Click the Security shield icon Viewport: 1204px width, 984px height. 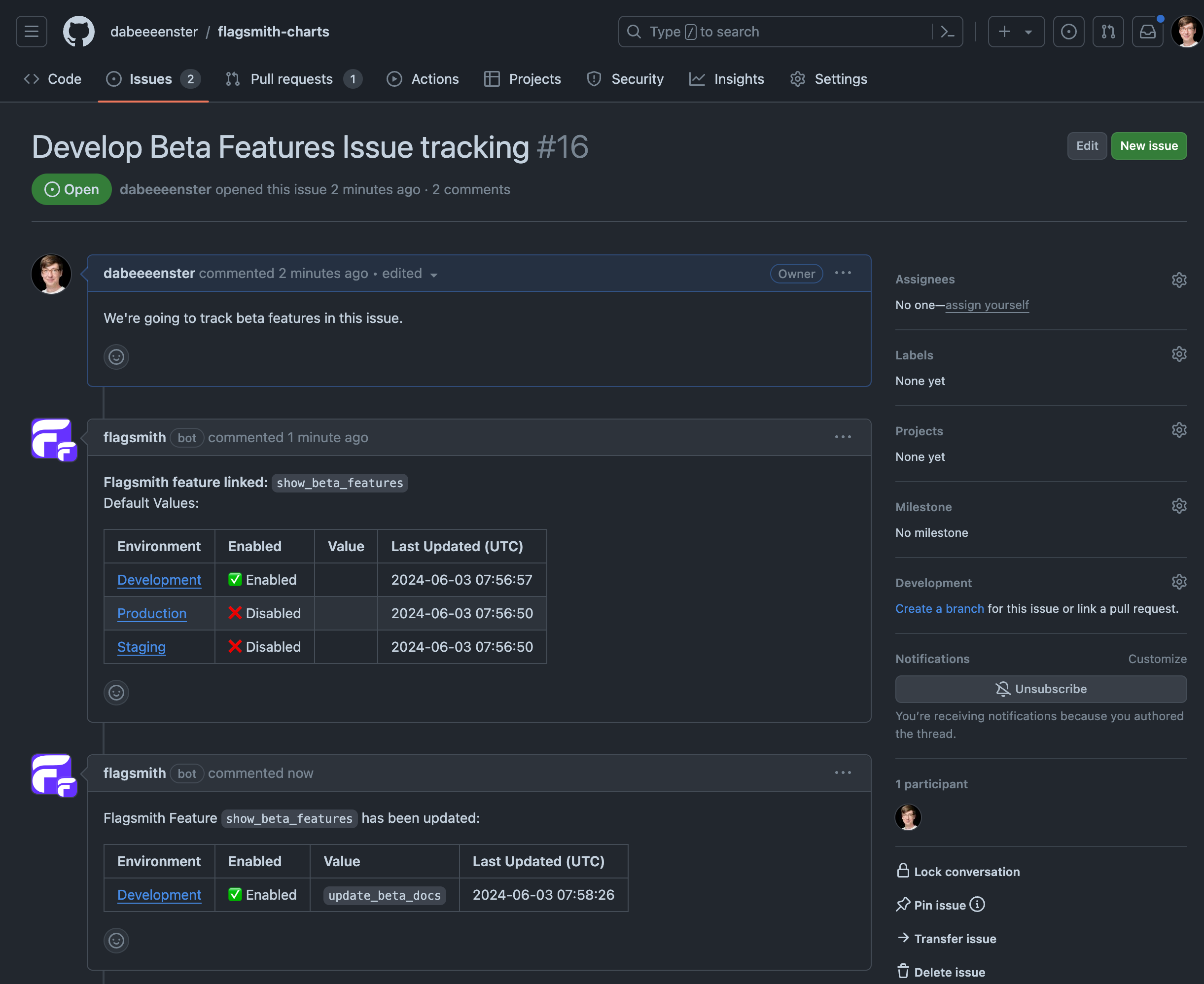pyautogui.click(x=593, y=78)
